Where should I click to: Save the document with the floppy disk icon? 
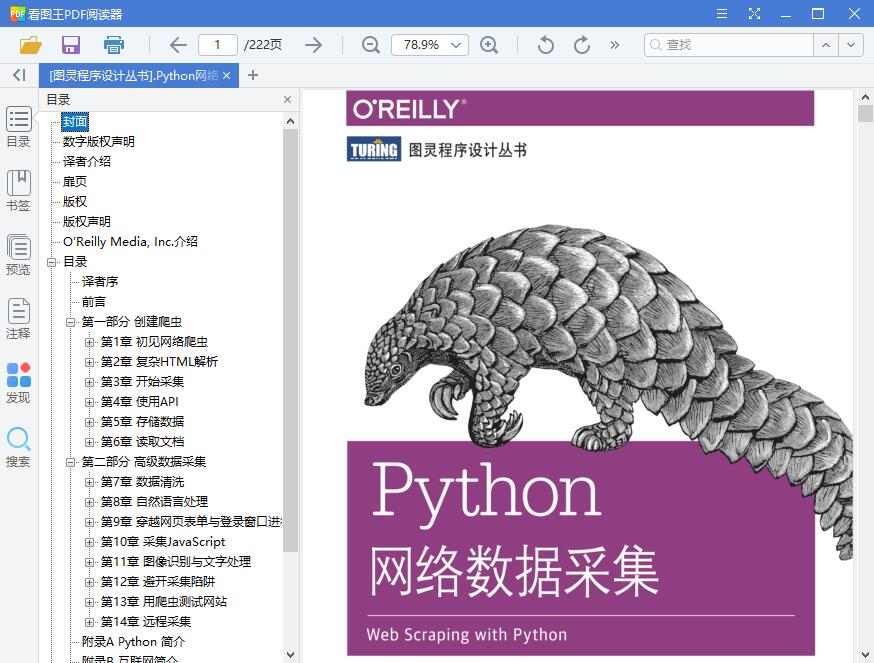coord(71,45)
